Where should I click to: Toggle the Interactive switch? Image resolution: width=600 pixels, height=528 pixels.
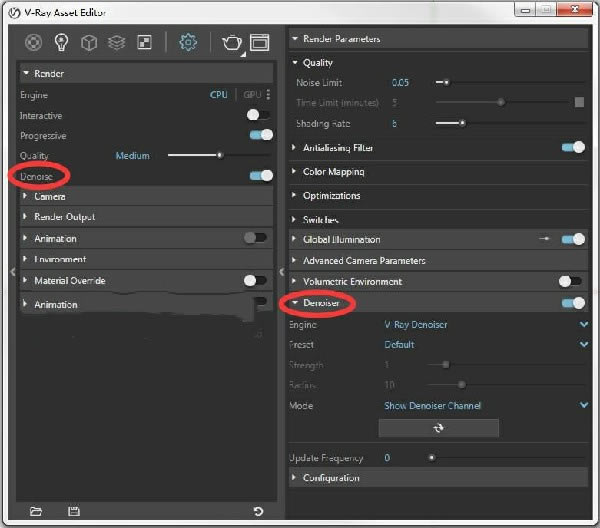pyautogui.click(x=258, y=115)
